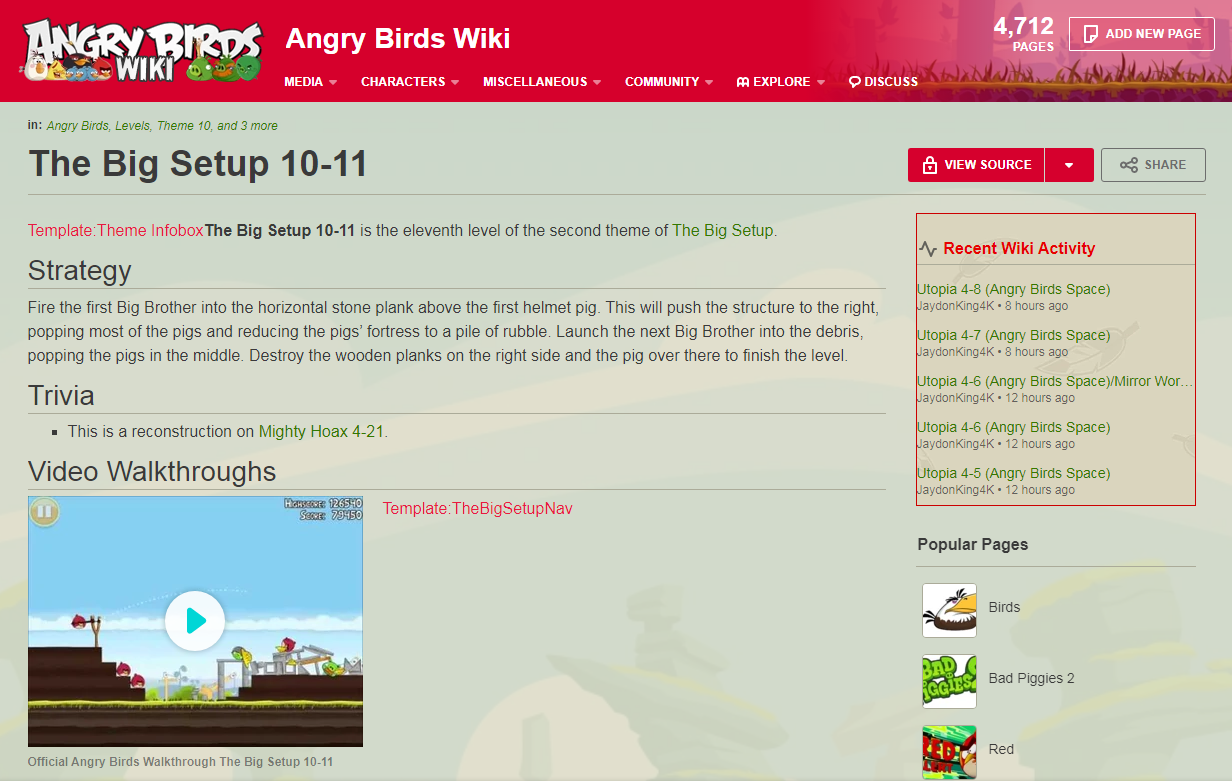
Task: Open the Birds page thumbnail
Action: coord(949,610)
